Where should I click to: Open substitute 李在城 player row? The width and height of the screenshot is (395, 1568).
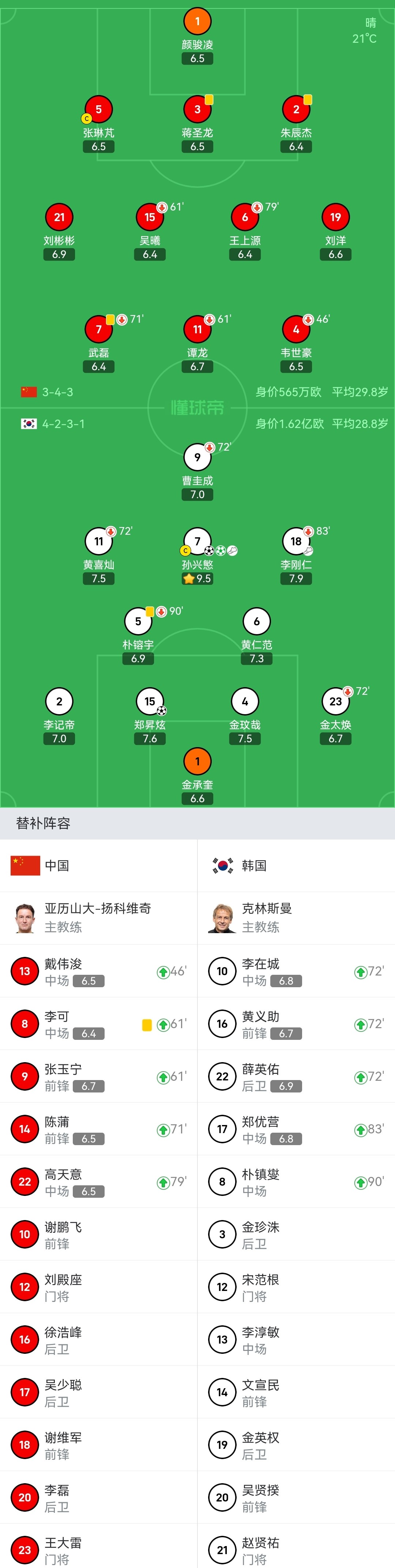pyautogui.click(x=296, y=971)
